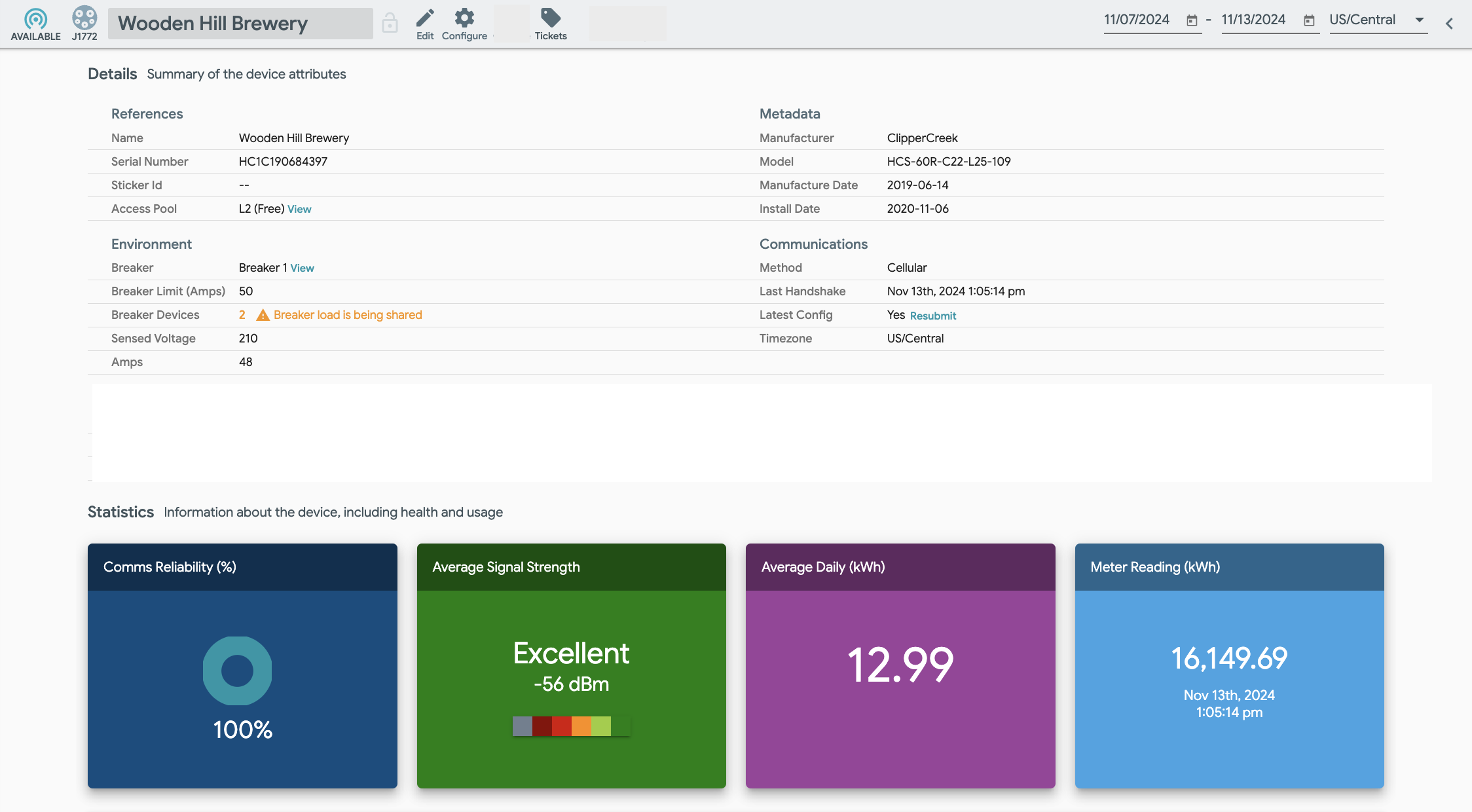Click the Sensed Voltage value 210
Screen dimensions: 1472x812
pos(248,339)
